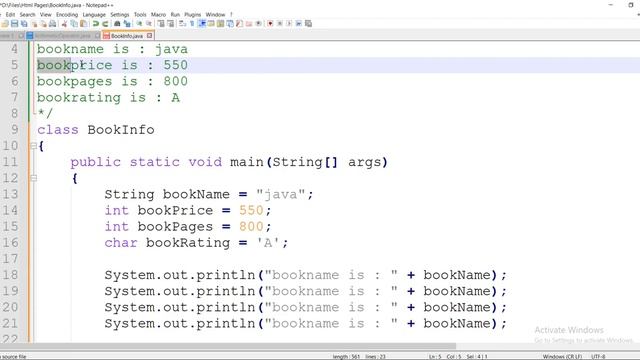Toggle Show All Characters icon

pos(192,24)
